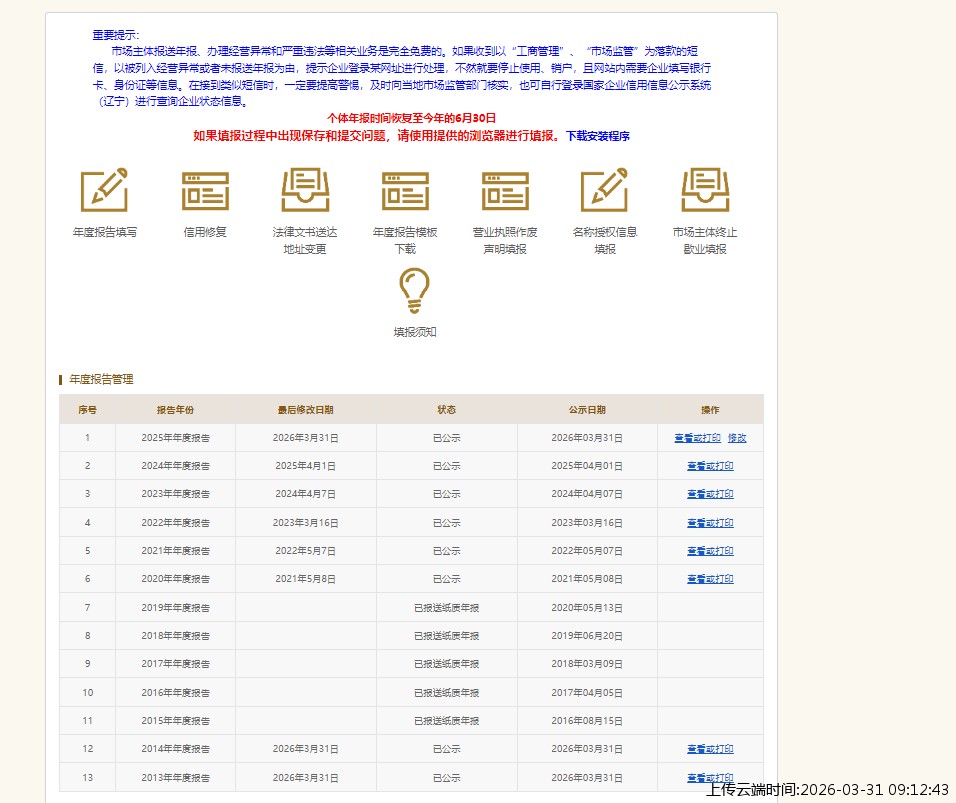Click the 年度报告模板下载 icon

tap(405, 190)
